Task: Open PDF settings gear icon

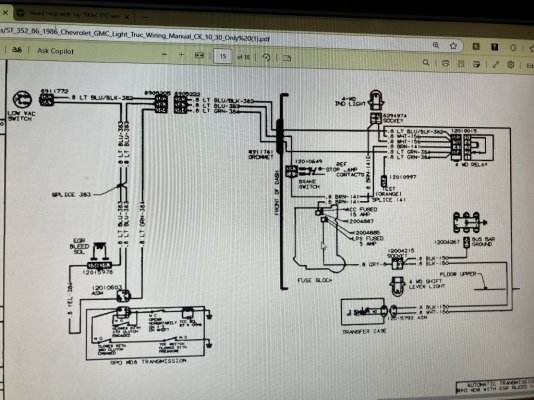Action: 511,65
